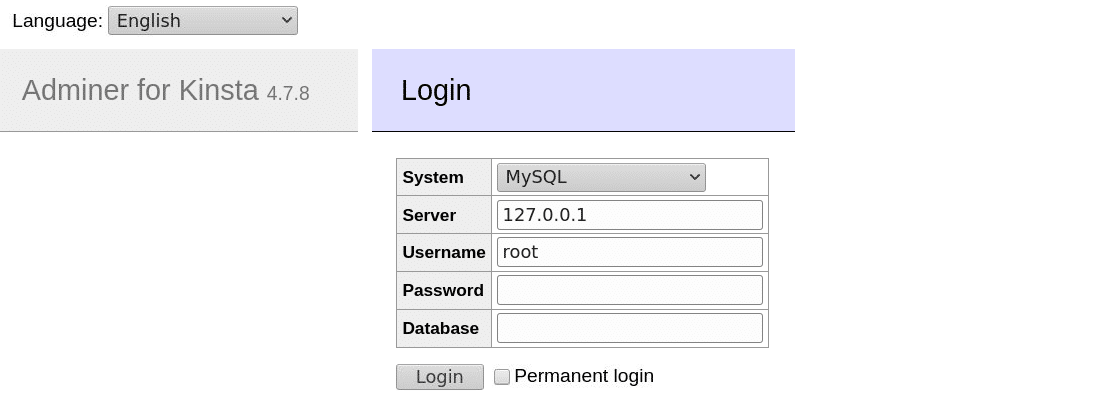Focus the Server field containing 127.0.0.1

point(629,215)
